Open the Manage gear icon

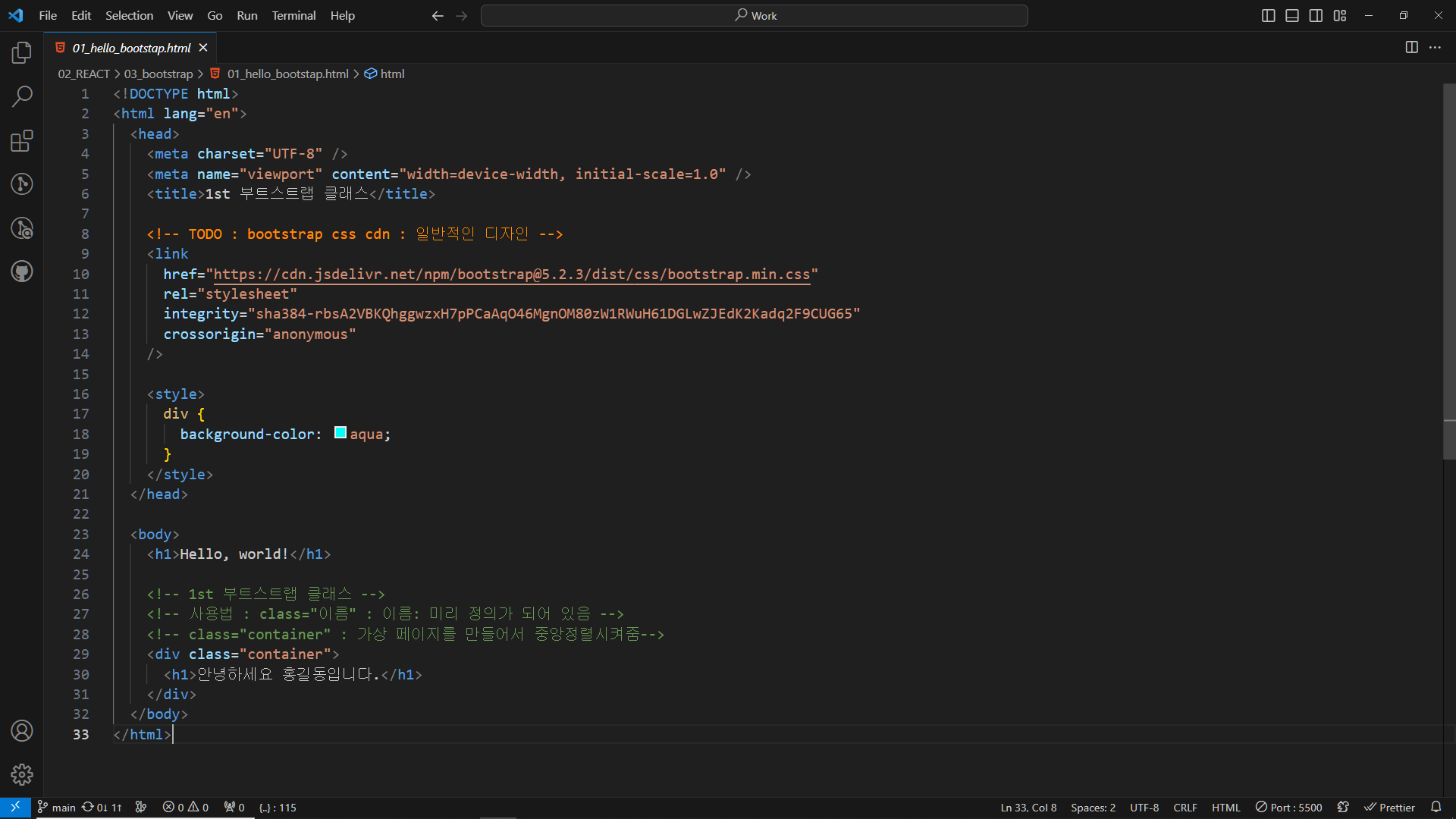pos(22,774)
